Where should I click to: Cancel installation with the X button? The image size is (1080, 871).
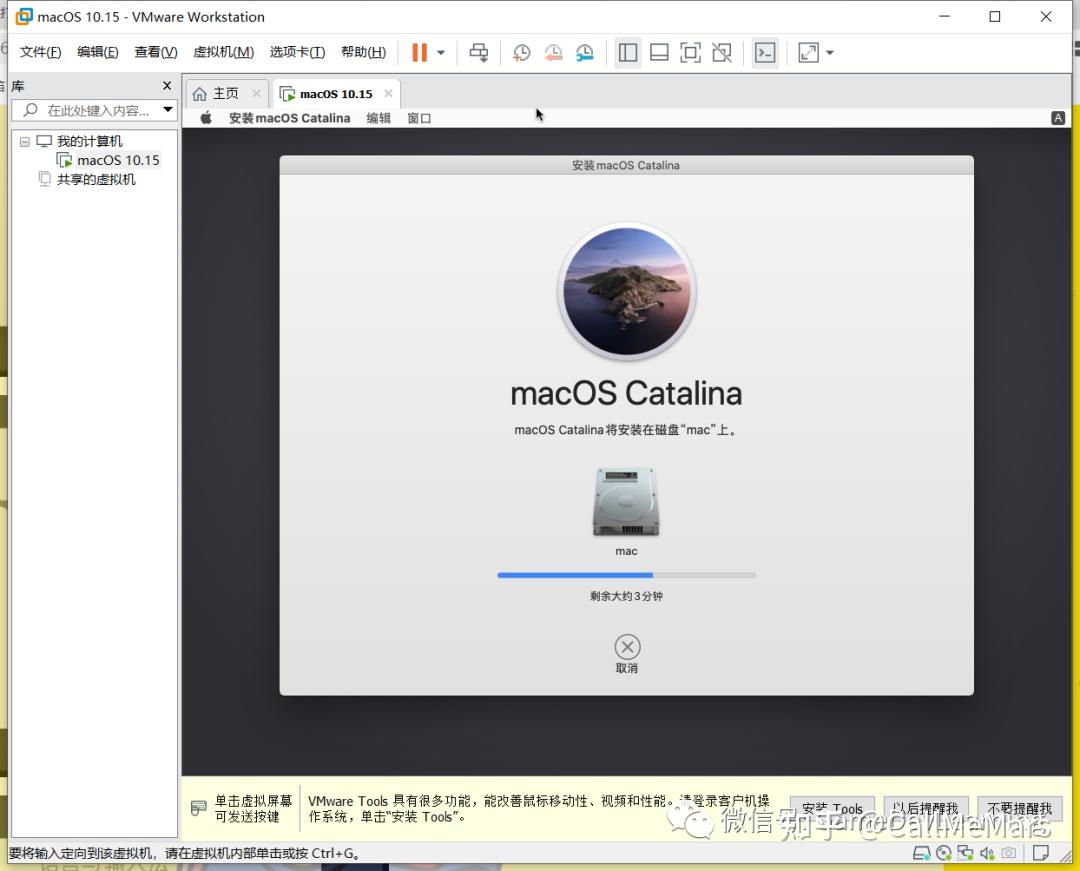[x=627, y=647]
